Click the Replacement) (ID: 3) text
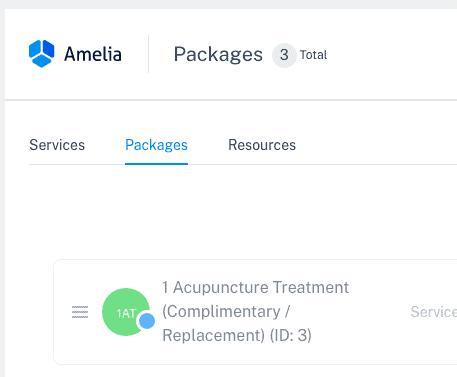Image resolution: width=457 pixels, height=377 pixels. 237,335
